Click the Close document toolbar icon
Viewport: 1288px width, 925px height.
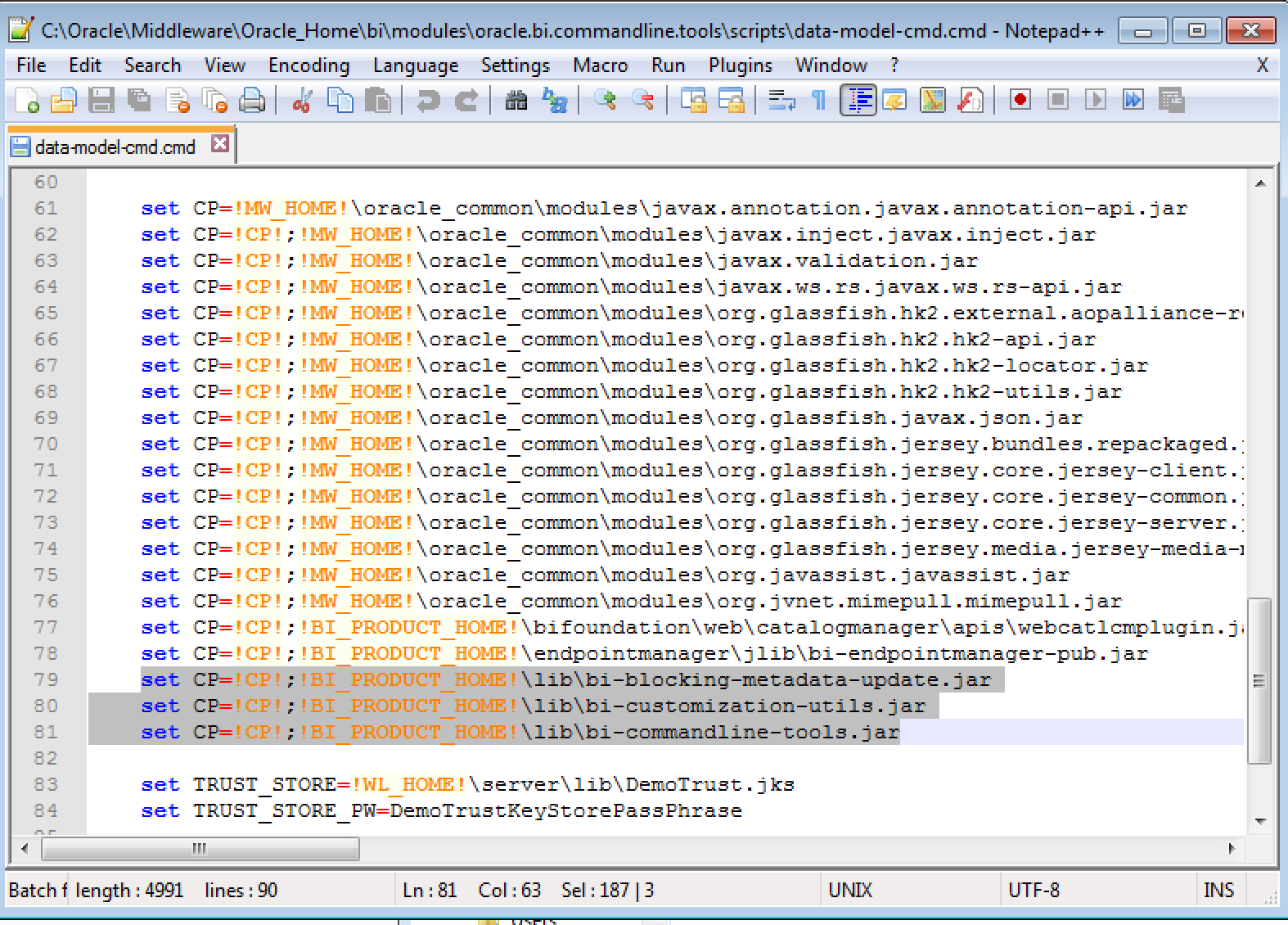pos(178,101)
